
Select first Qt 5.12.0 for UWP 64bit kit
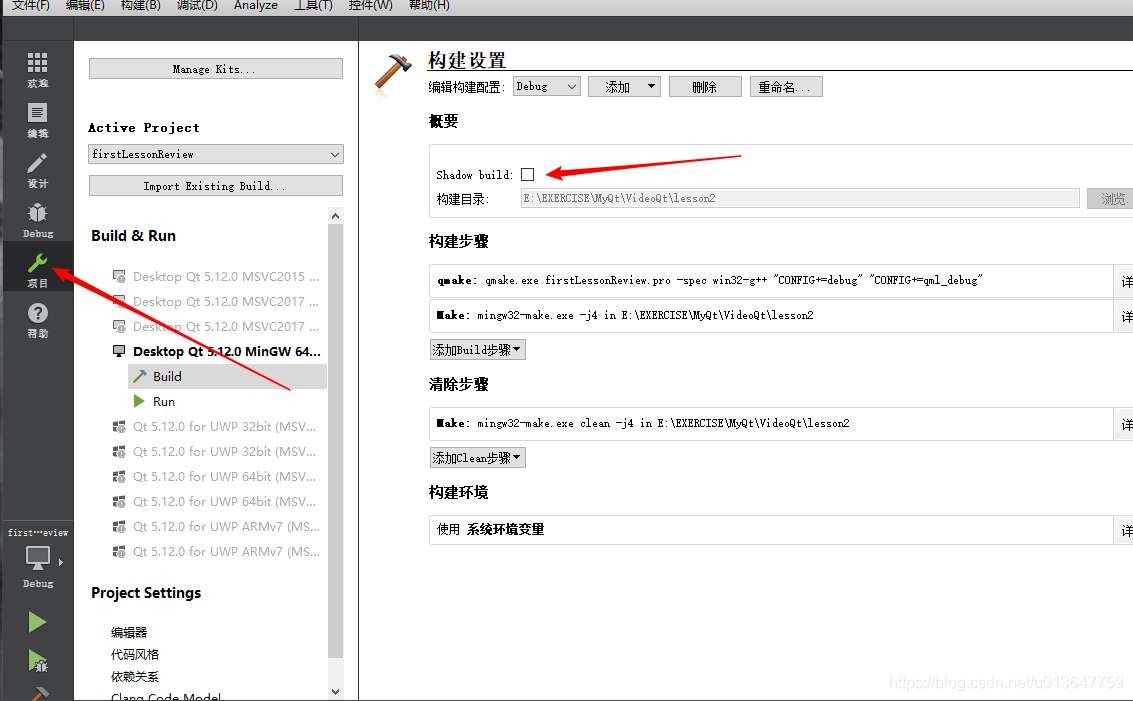pyautogui.click(x=216, y=476)
